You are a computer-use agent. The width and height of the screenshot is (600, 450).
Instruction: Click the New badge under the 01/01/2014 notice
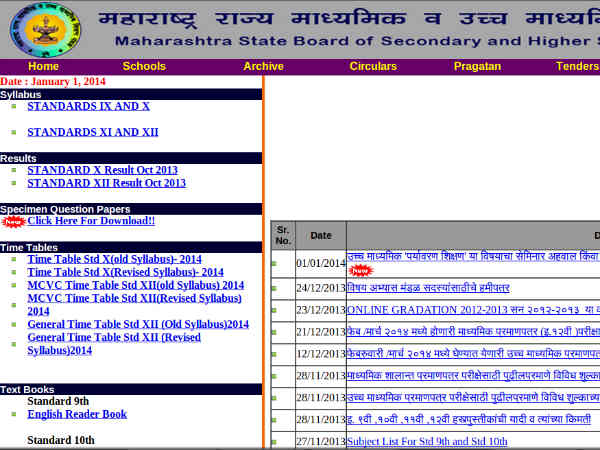tap(359, 270)
